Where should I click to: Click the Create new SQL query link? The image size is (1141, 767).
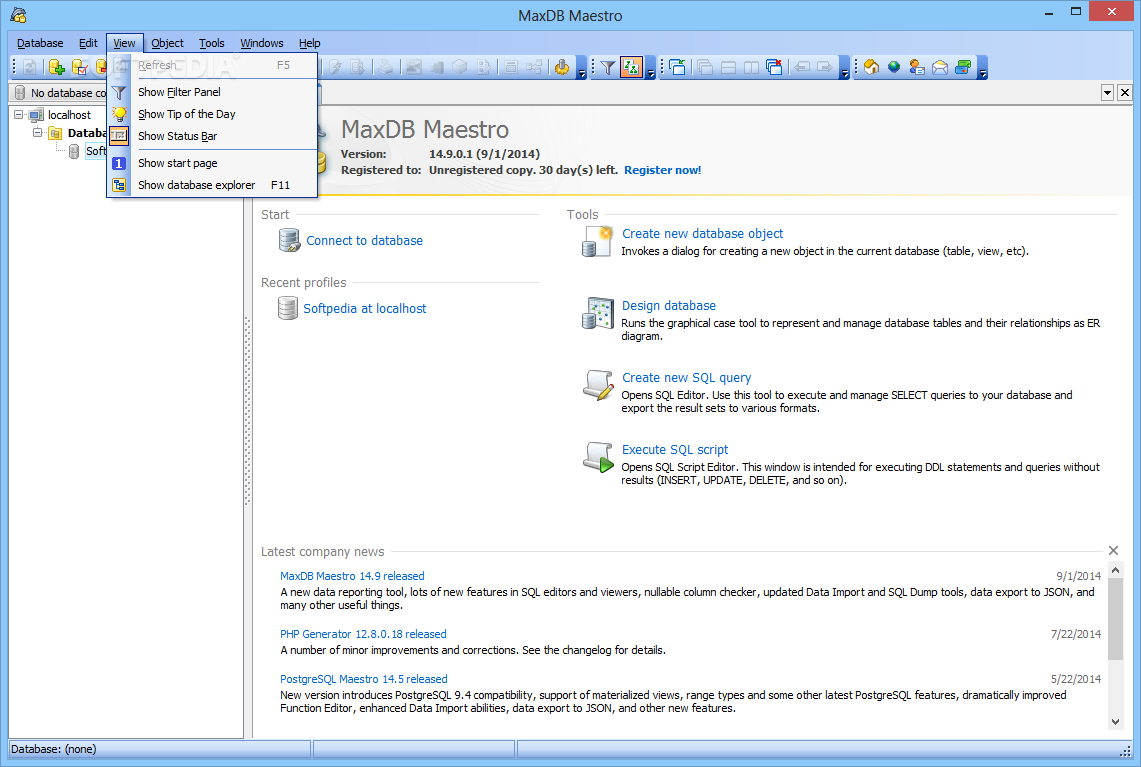tap(686, 378)
